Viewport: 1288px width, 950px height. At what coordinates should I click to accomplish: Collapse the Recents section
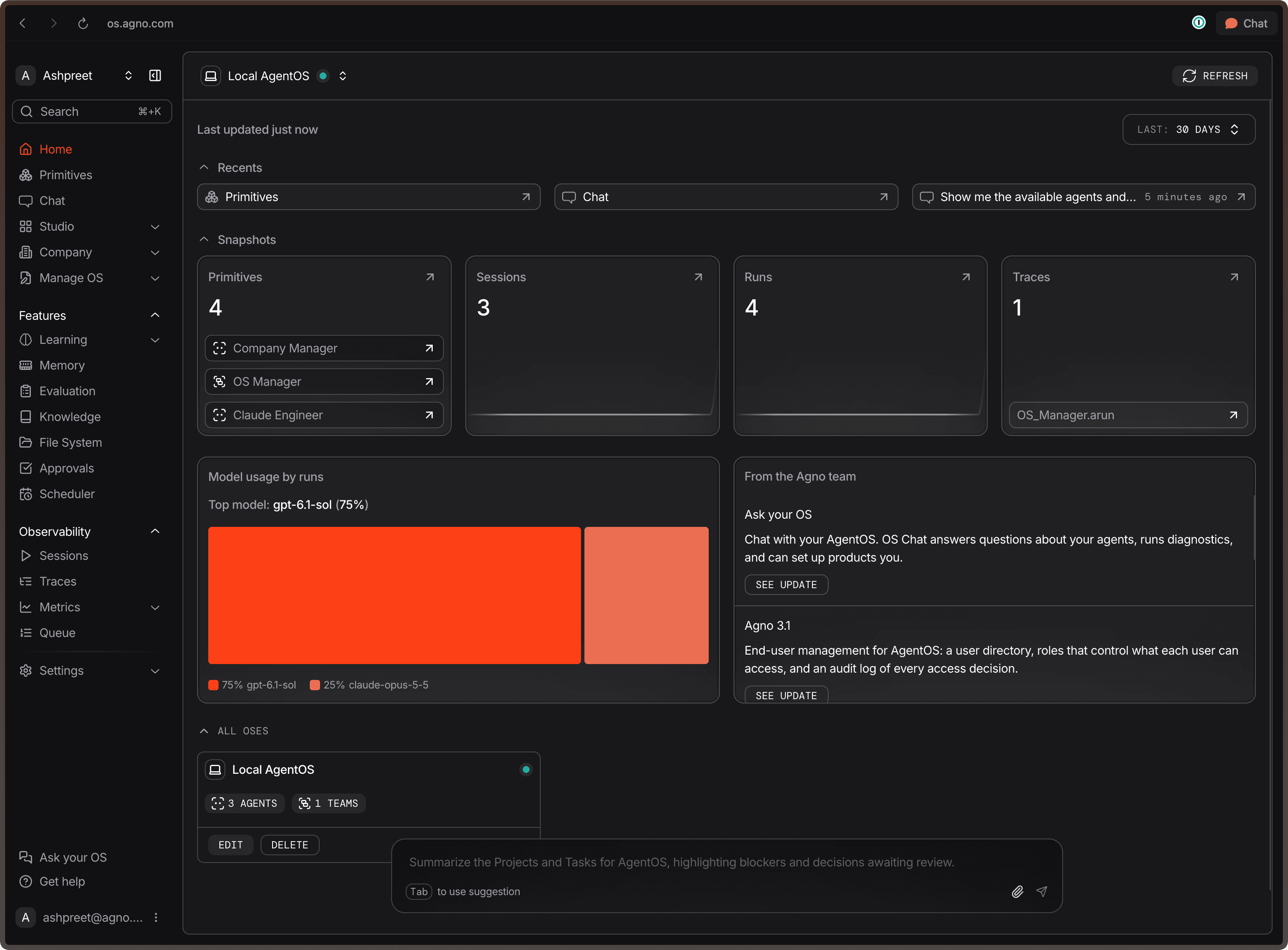204,167
